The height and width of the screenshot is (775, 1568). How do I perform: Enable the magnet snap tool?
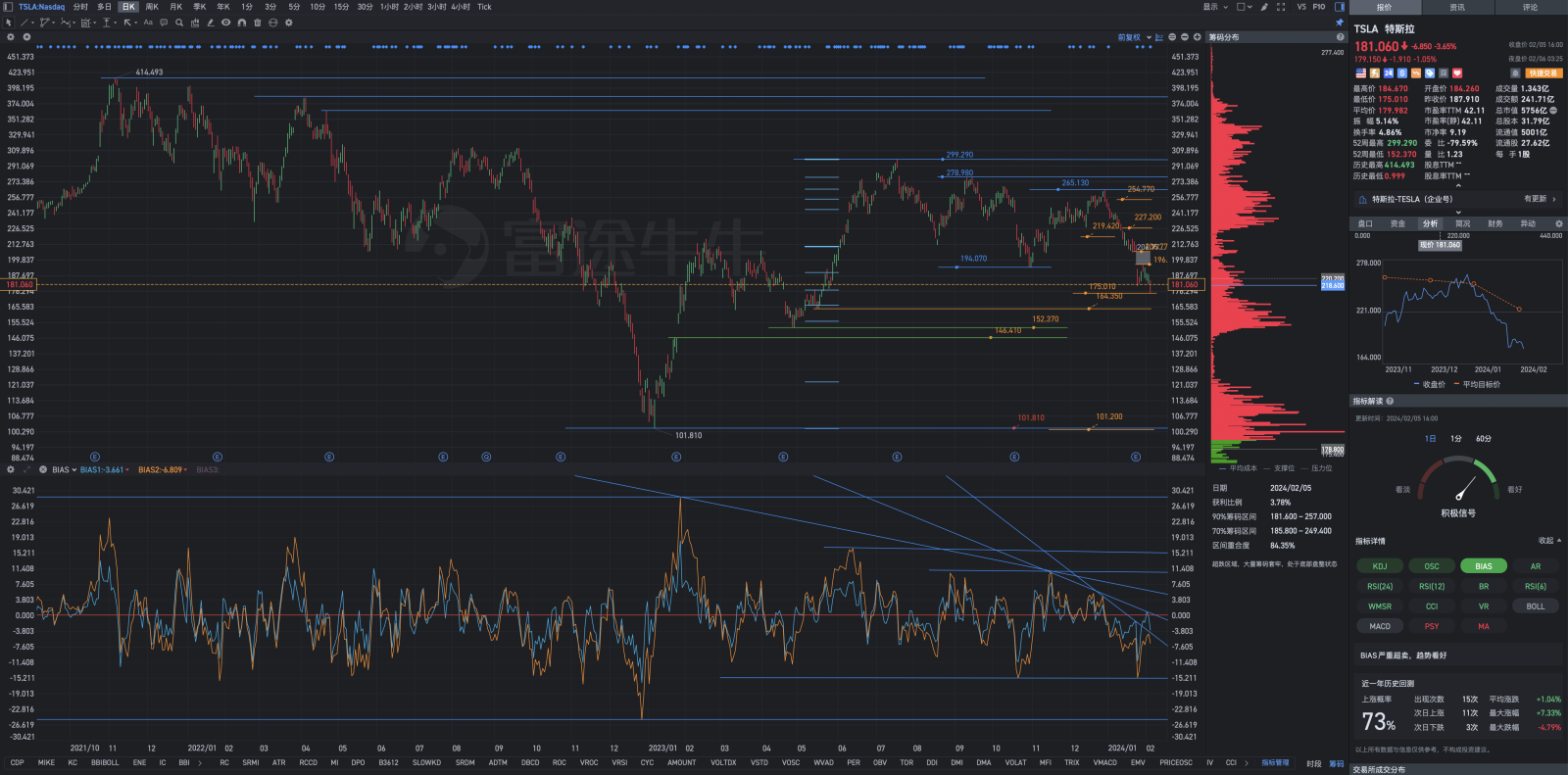pyautogui.click(x=242, y=23)
